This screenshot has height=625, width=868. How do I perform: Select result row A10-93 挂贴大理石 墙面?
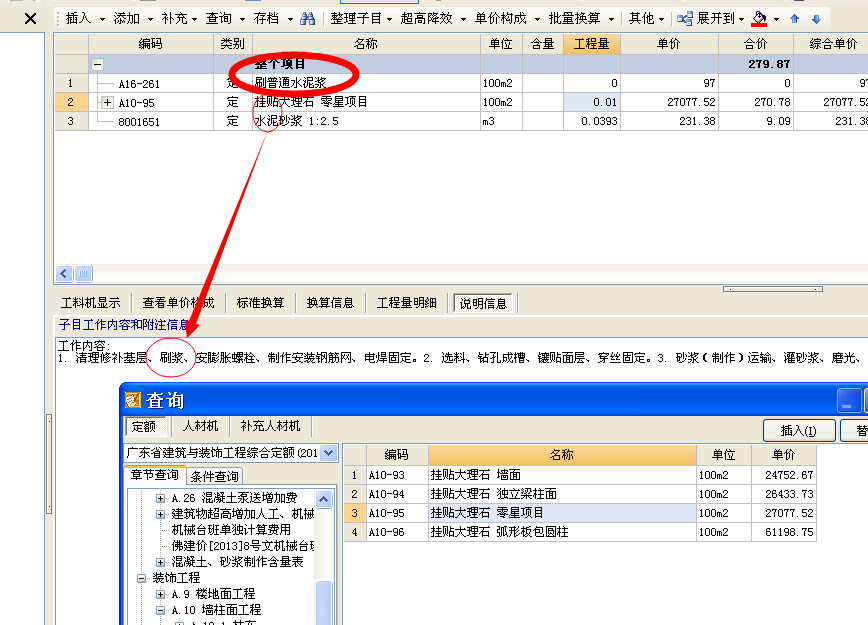coord(580,475)
